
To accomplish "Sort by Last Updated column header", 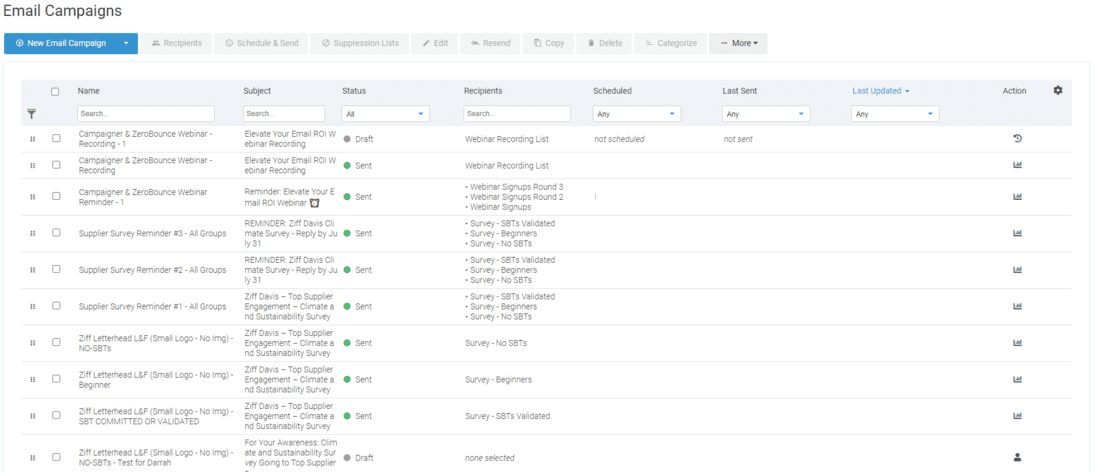I will pos(880,91).
